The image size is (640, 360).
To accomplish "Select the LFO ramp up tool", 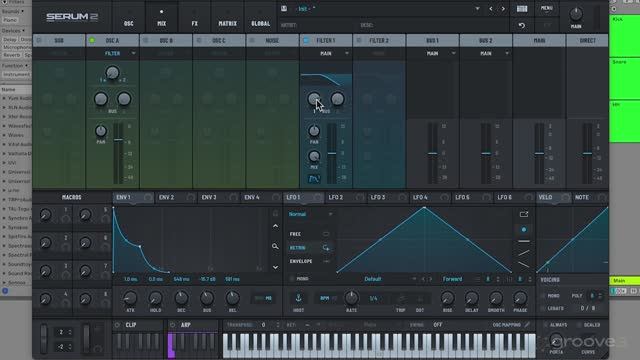I will point(524,253).
